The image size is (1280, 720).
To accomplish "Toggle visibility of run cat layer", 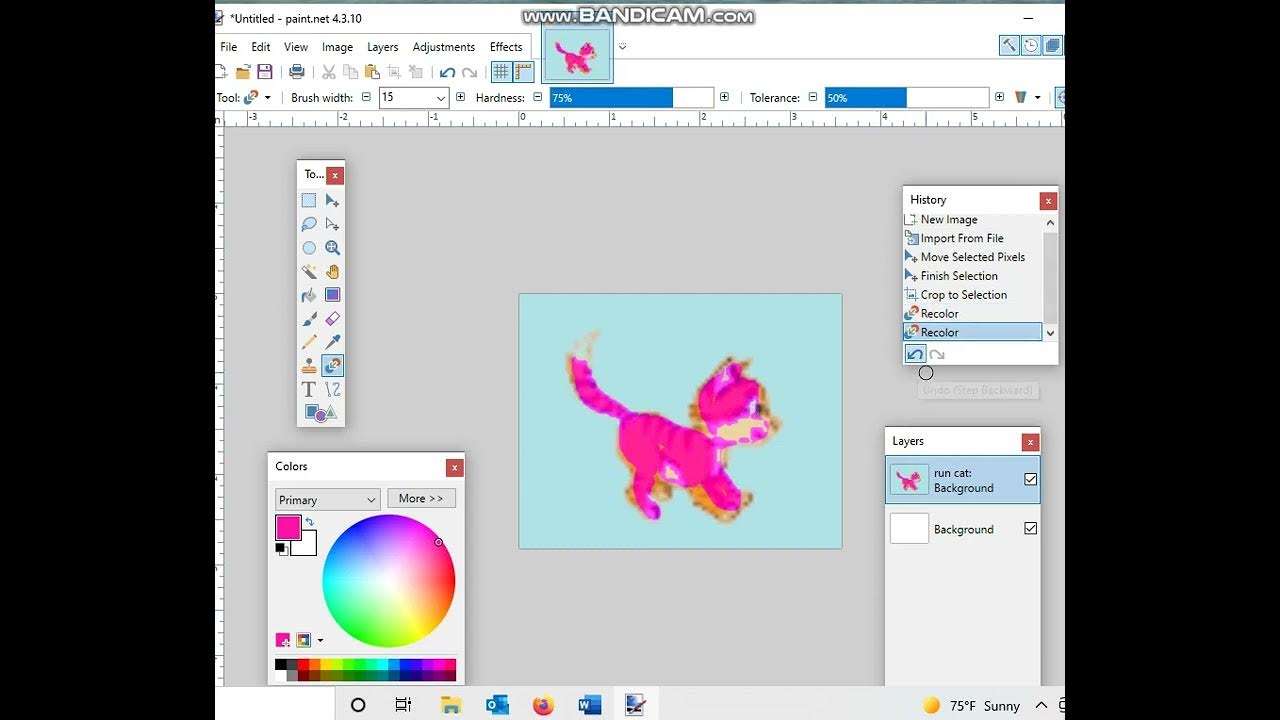I will (x=1031, y=480).
